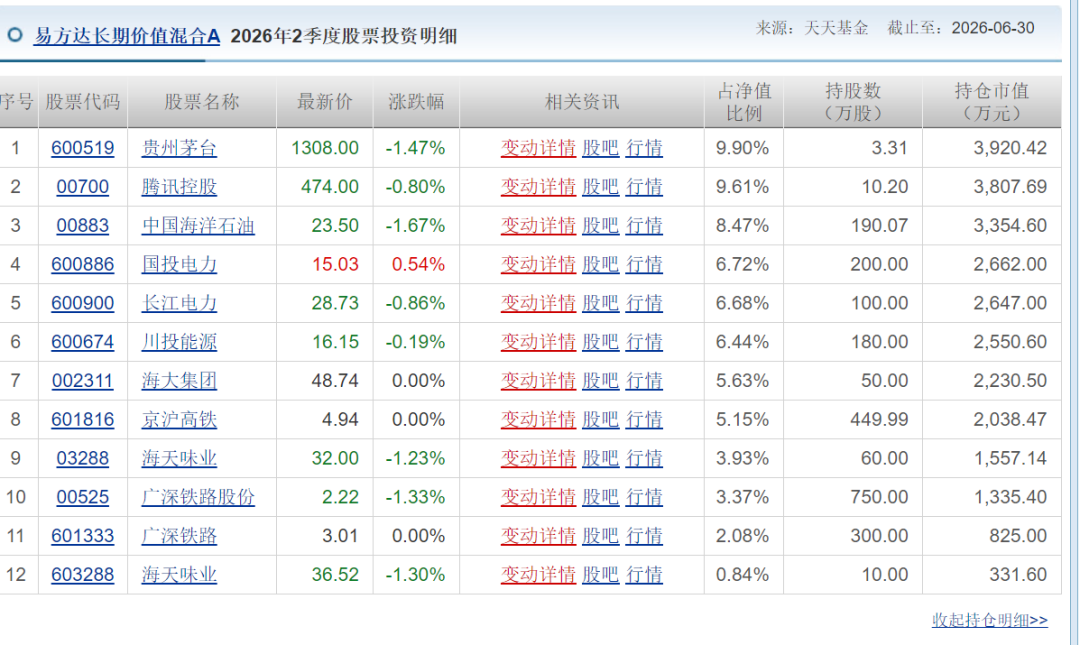Select the share count 449.99

[x=879, y=420]
